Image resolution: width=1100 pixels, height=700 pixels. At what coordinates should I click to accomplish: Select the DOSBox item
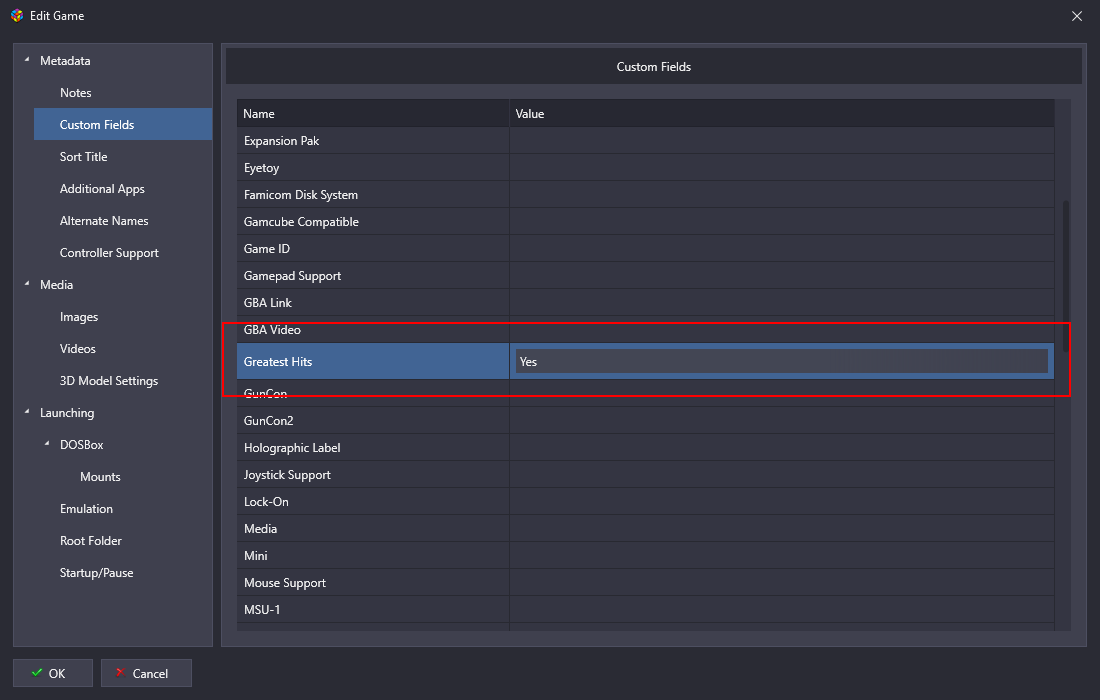[81, 445]
